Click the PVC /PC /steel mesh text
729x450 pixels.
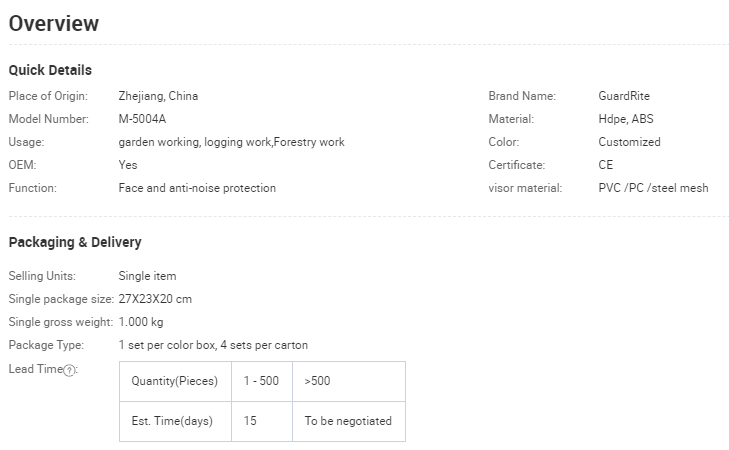point(653,188)
